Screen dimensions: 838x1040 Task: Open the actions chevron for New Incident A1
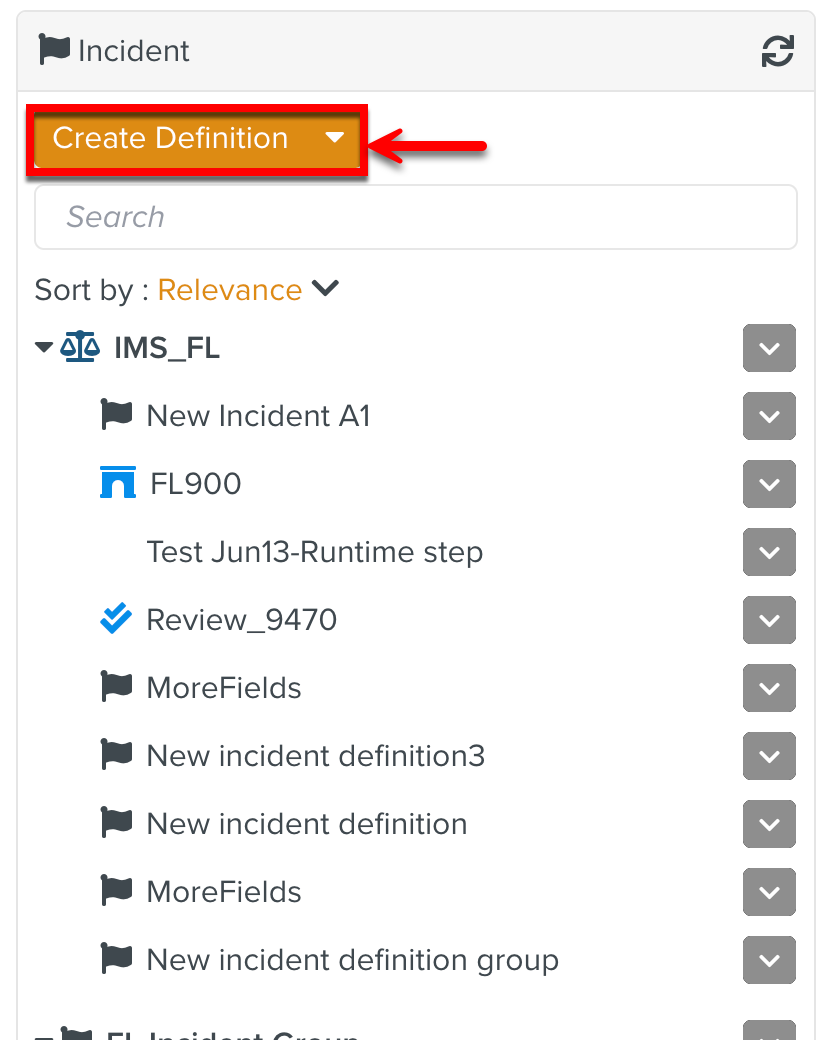(x=768, y=416)
